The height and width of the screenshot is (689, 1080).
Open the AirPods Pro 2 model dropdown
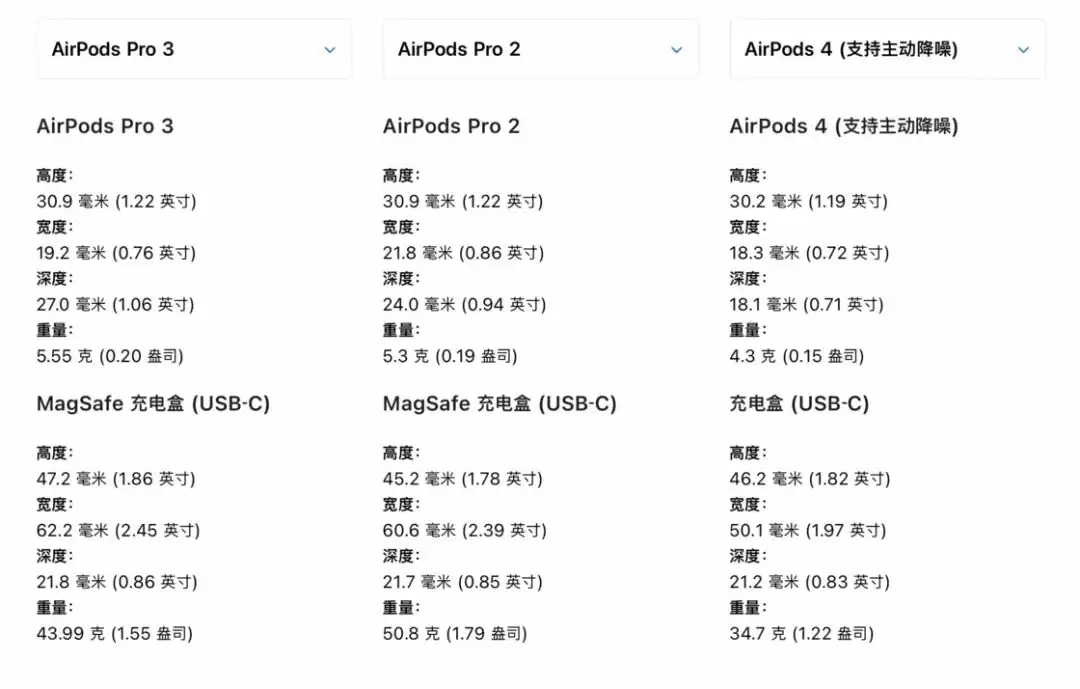coord(538,49)
